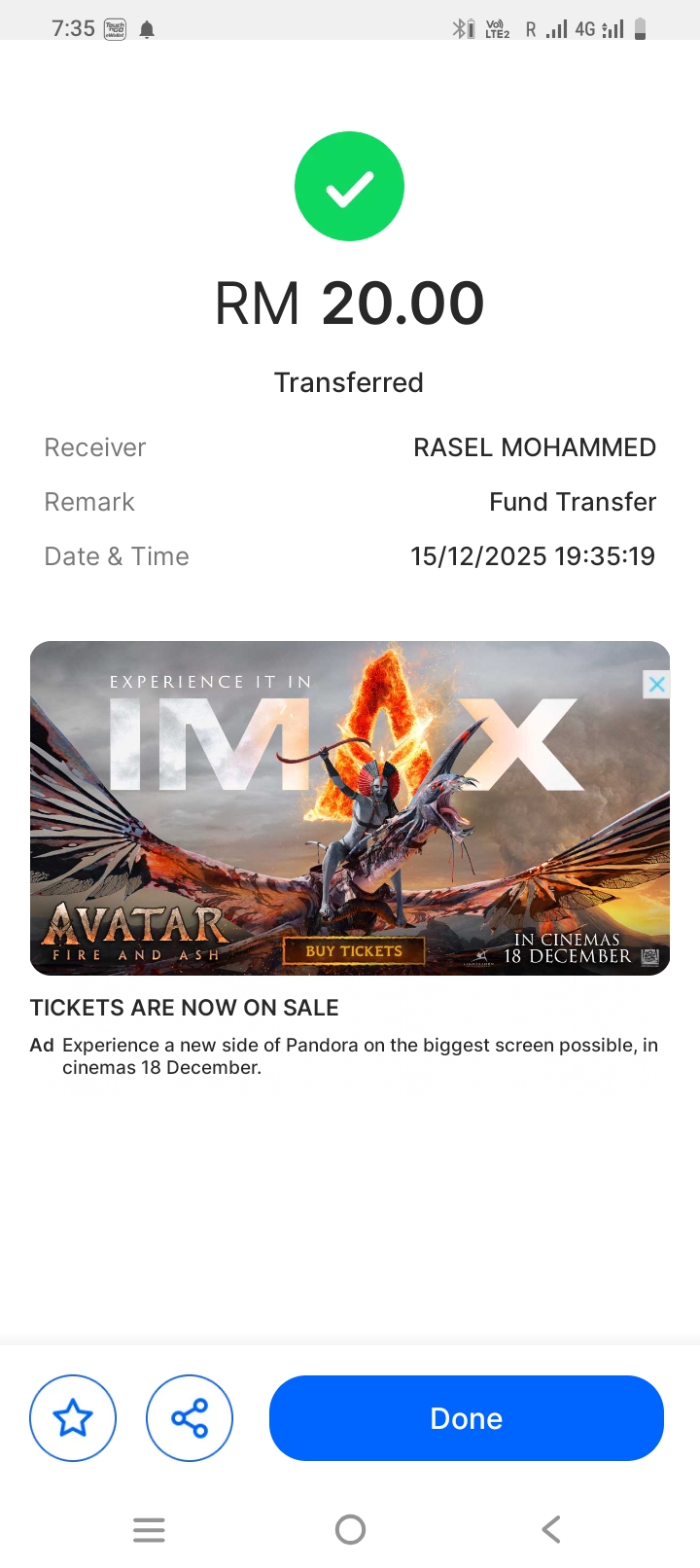Viewport: 700px width, 1568px height.
Task: Tap the Touch 'n Go status bar icon
Action: 115,29
